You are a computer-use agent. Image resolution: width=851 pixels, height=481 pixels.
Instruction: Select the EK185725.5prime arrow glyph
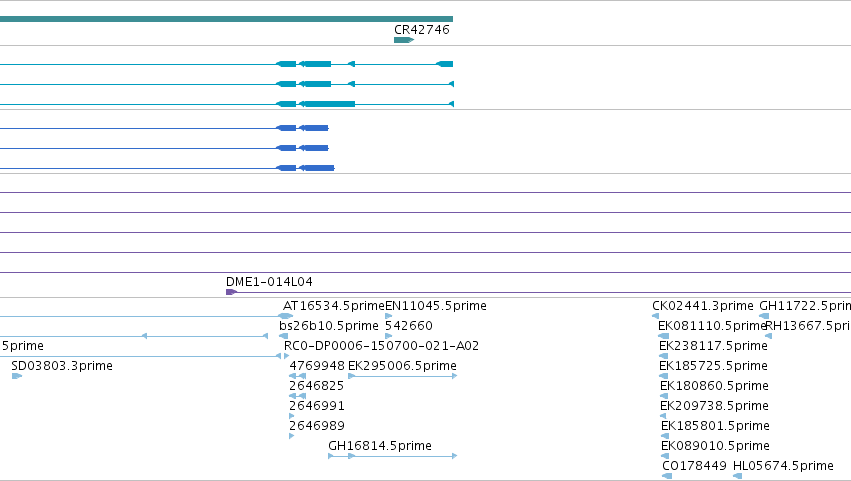coord(663,376)
